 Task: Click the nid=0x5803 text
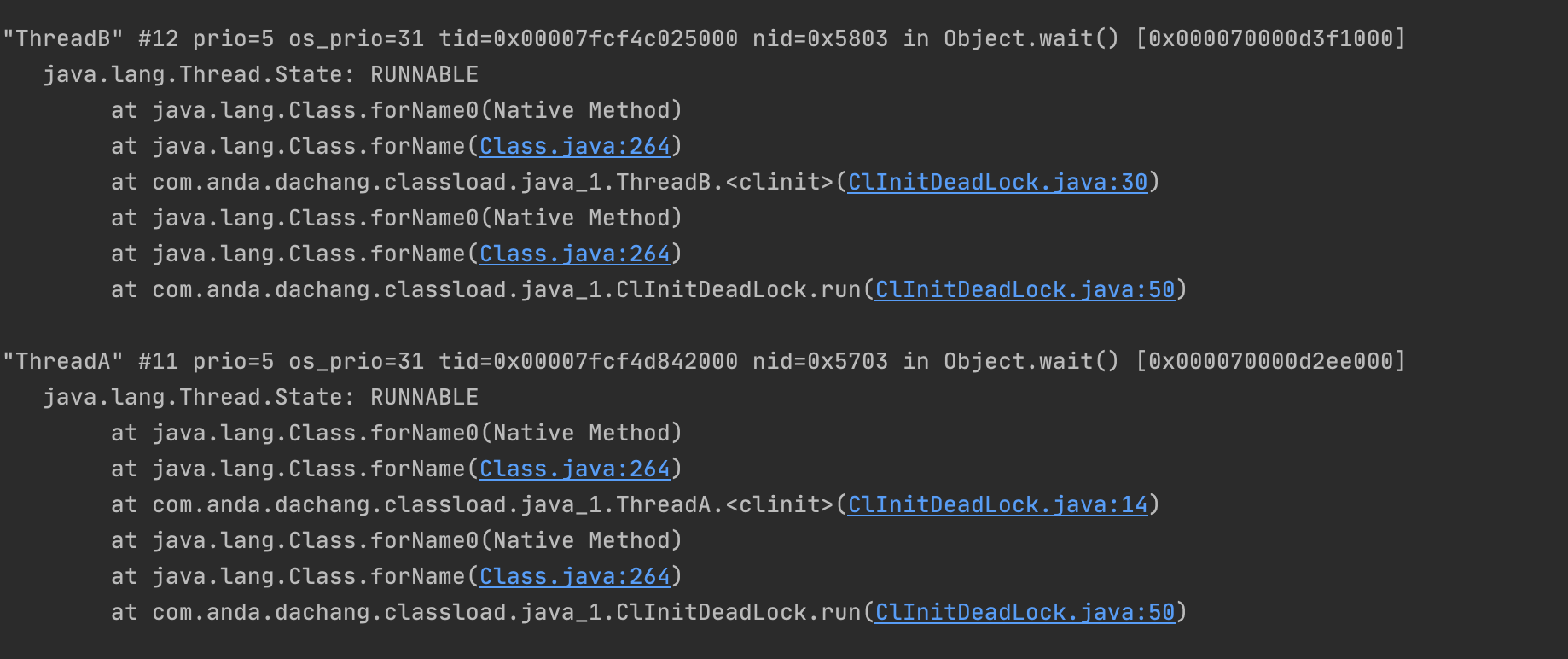820,38
